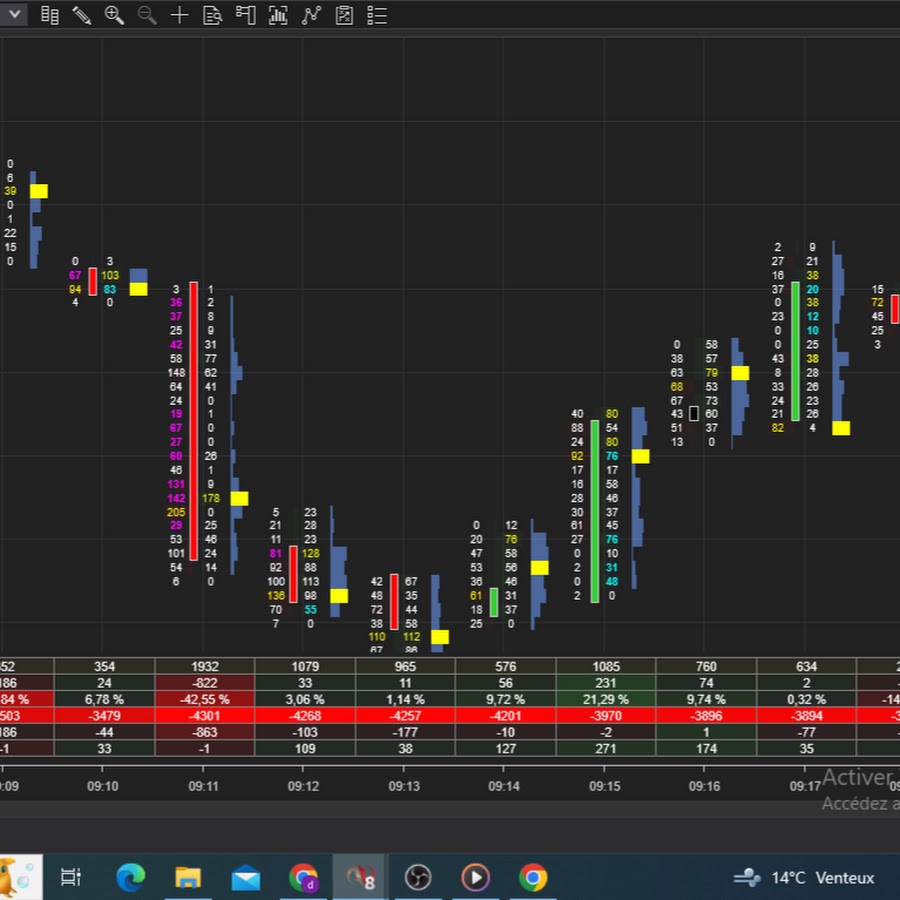
Task: Click the data columns toolbar icon
Action: point(49,15)
